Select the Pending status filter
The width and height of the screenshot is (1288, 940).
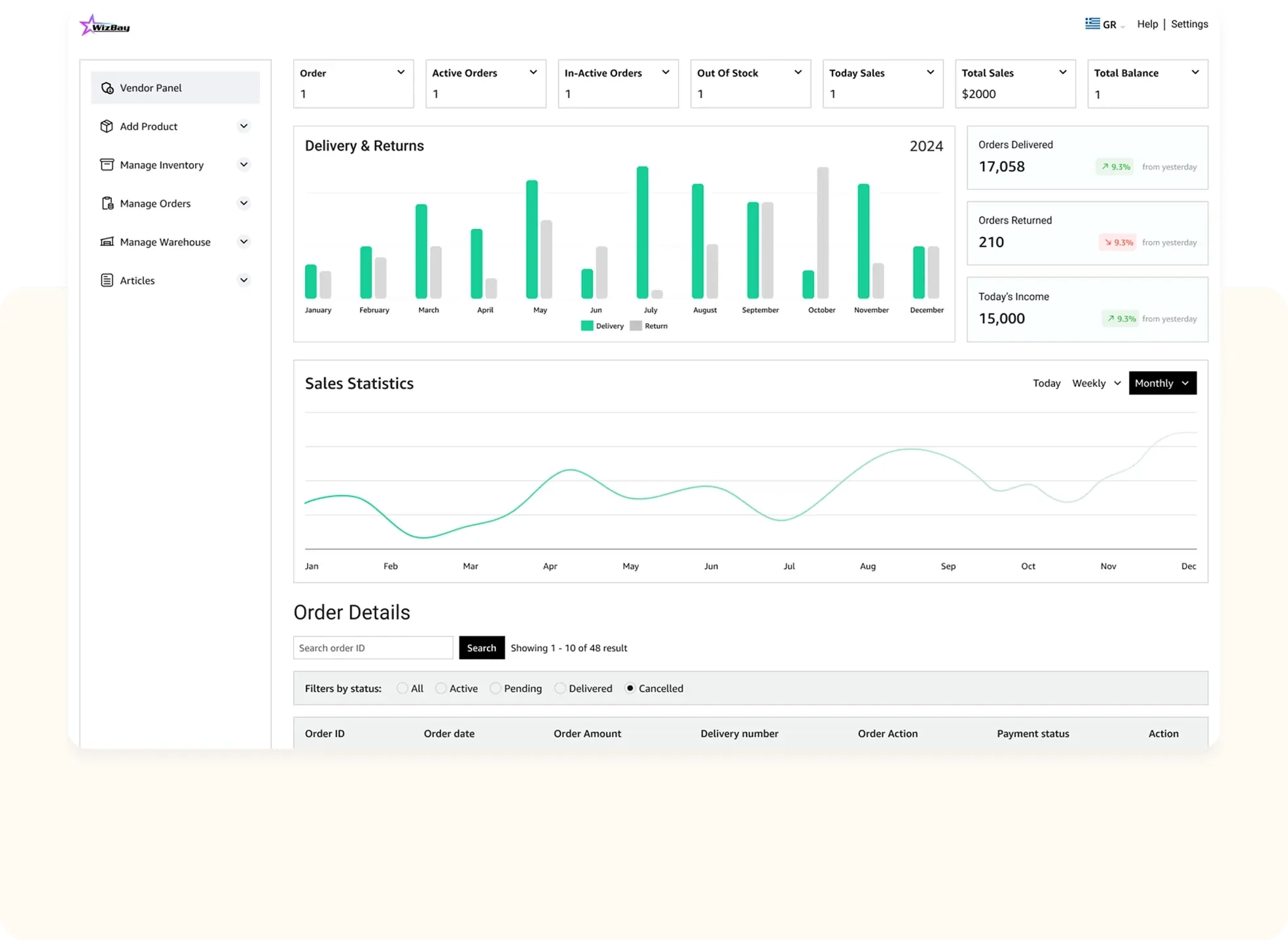[495, 688]
